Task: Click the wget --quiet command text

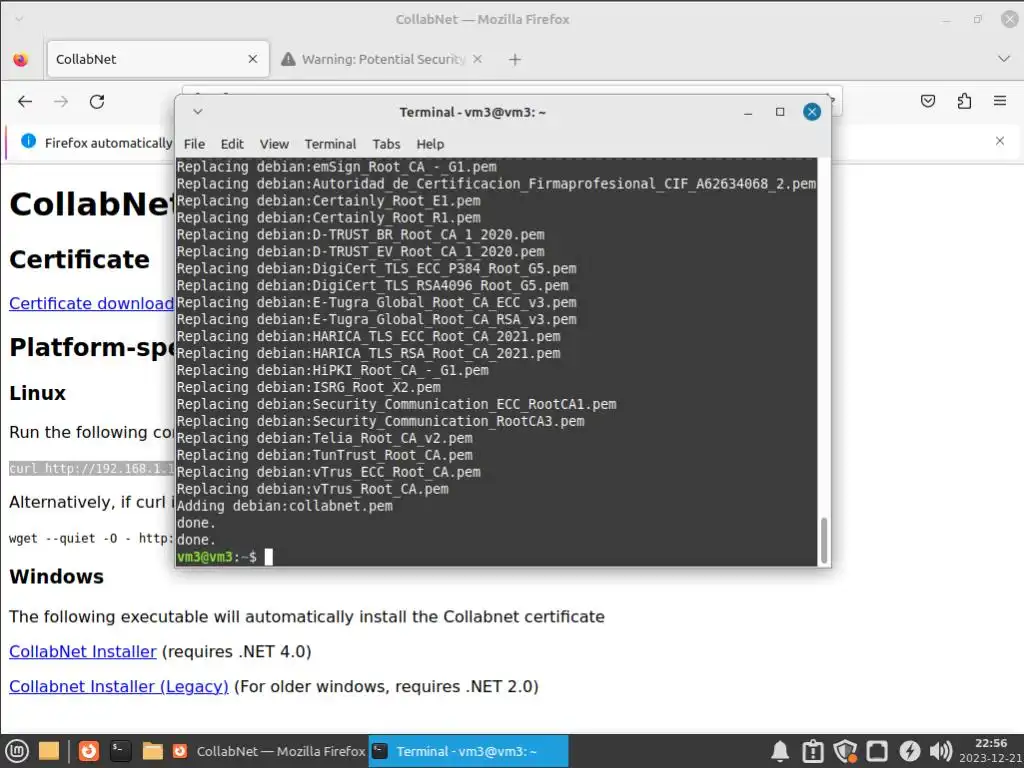Action: pos(91,538)
